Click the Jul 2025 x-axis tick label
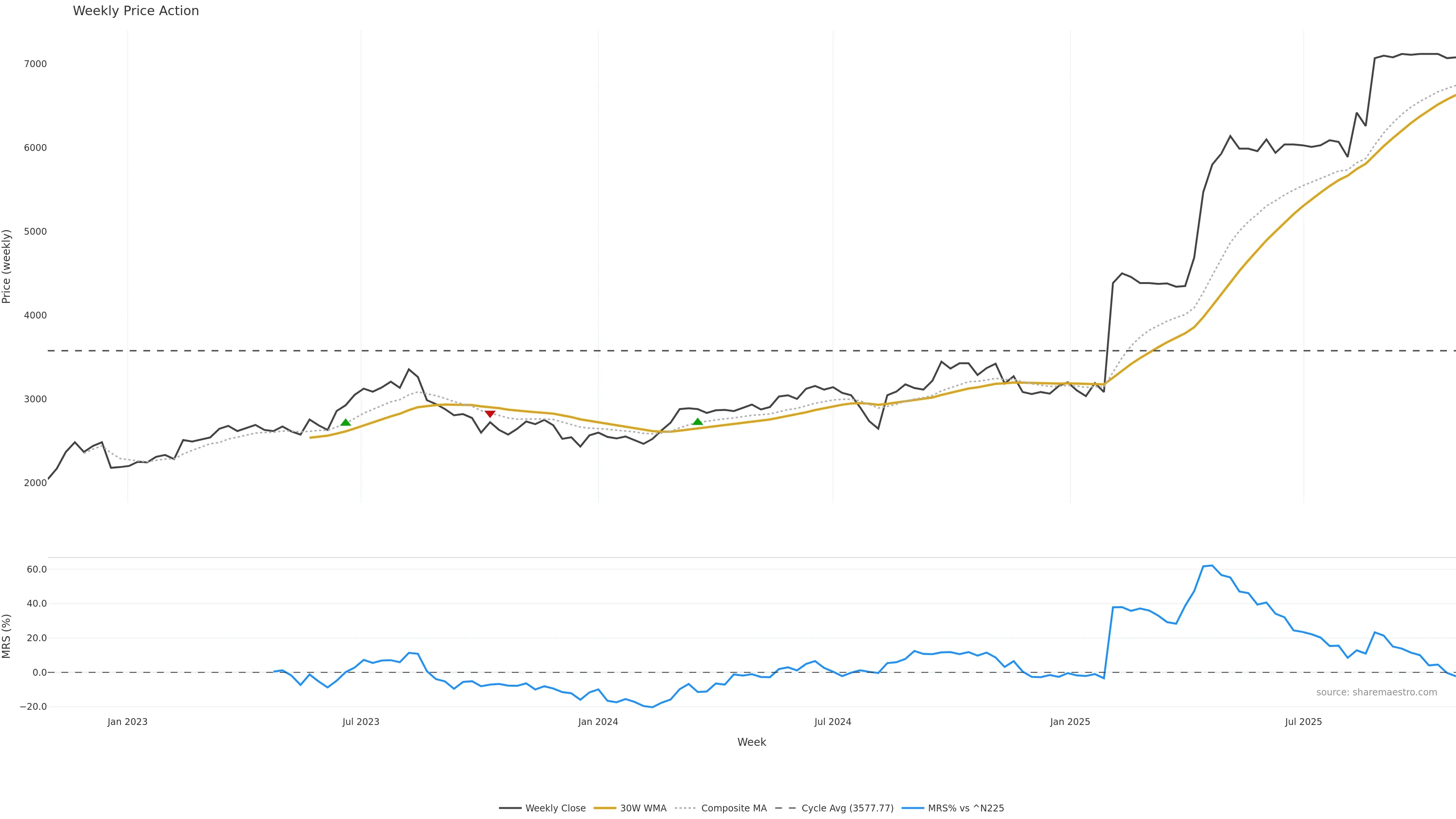 [x=1304, y=722]
